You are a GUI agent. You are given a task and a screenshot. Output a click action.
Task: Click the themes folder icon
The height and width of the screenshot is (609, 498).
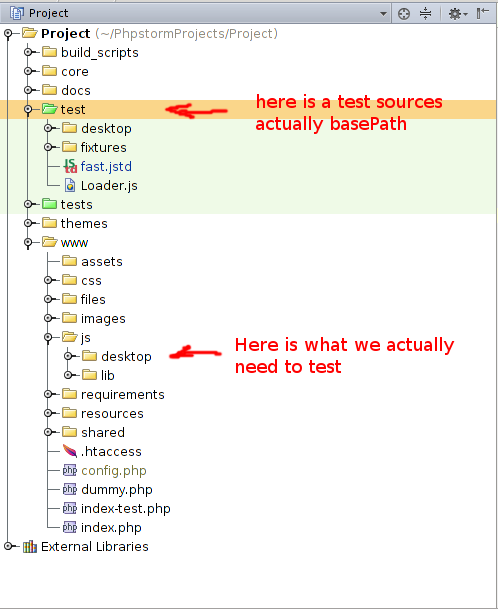(49, 223)
